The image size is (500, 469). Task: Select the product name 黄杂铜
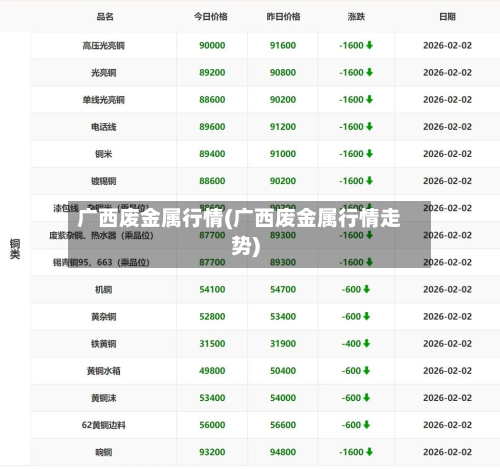(x=104, y=317)
